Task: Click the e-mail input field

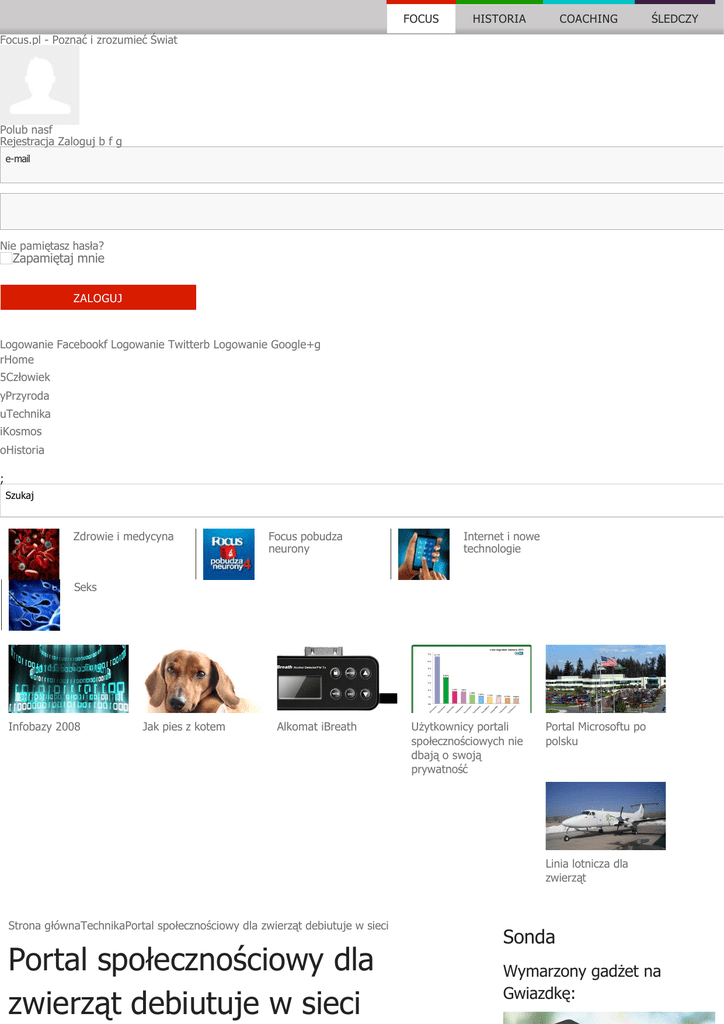Action: pos(362,165)
